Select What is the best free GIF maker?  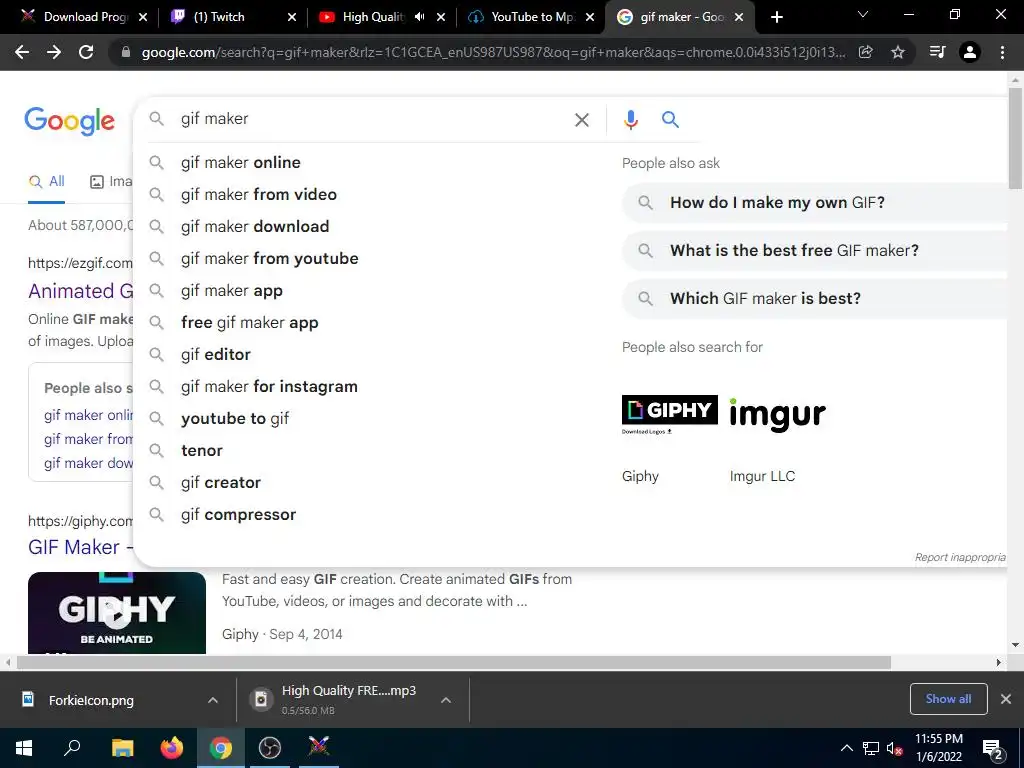pyautogui.click(x=814, y=250)
